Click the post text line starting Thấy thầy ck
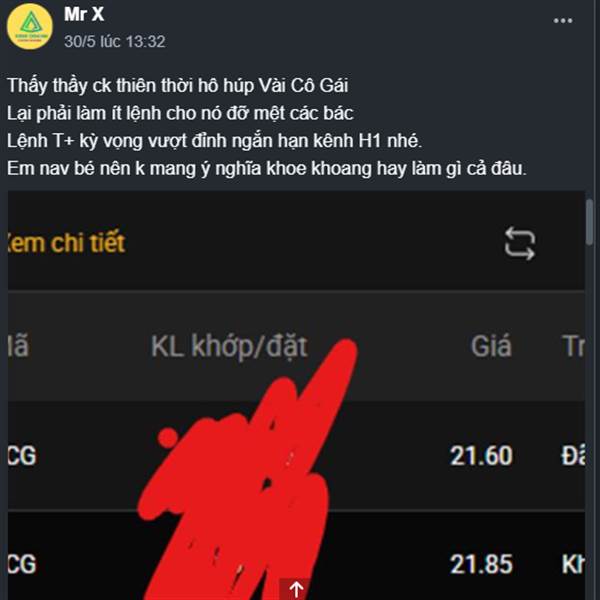 (x=178, y=85)
